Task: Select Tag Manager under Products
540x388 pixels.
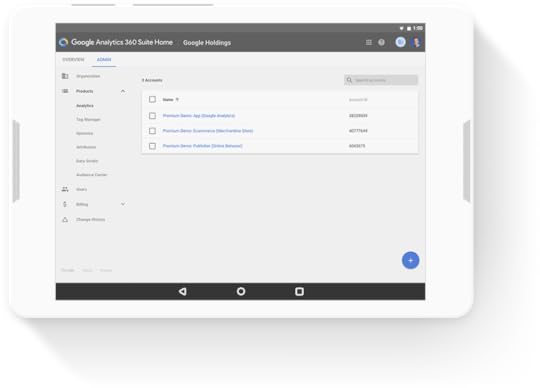Action: (x=89, y=119)
